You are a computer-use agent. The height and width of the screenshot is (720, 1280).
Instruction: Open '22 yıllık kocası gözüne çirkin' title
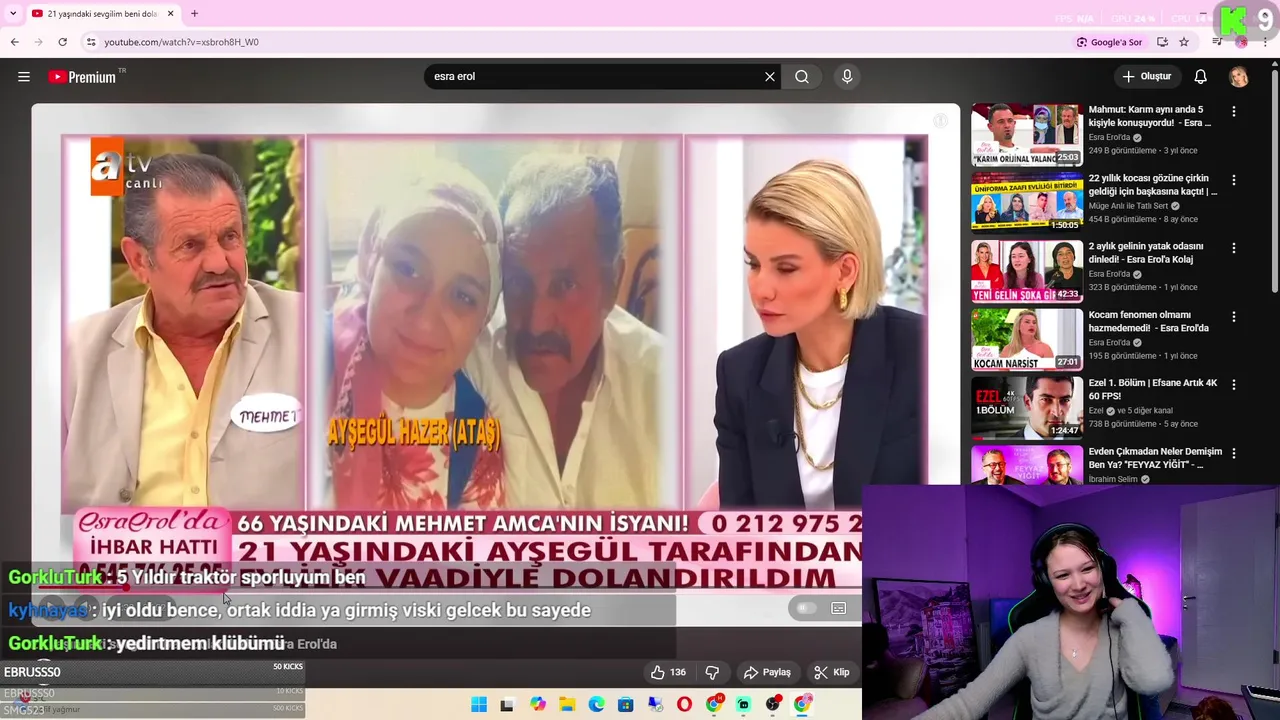[x=1153, y=184]
